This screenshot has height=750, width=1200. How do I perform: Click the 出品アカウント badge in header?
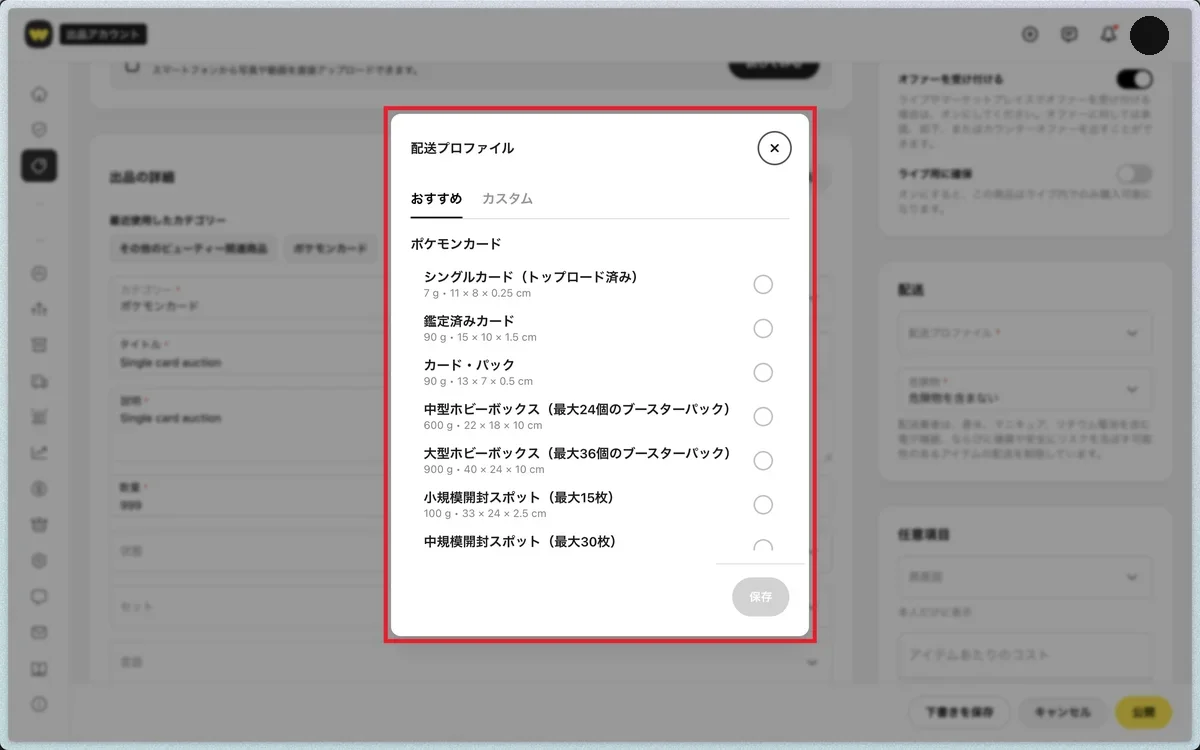(x=103, y=34)
